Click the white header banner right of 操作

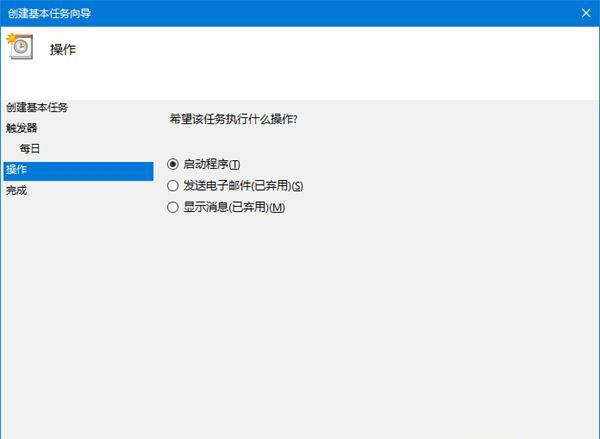click(x=350, y=60)
